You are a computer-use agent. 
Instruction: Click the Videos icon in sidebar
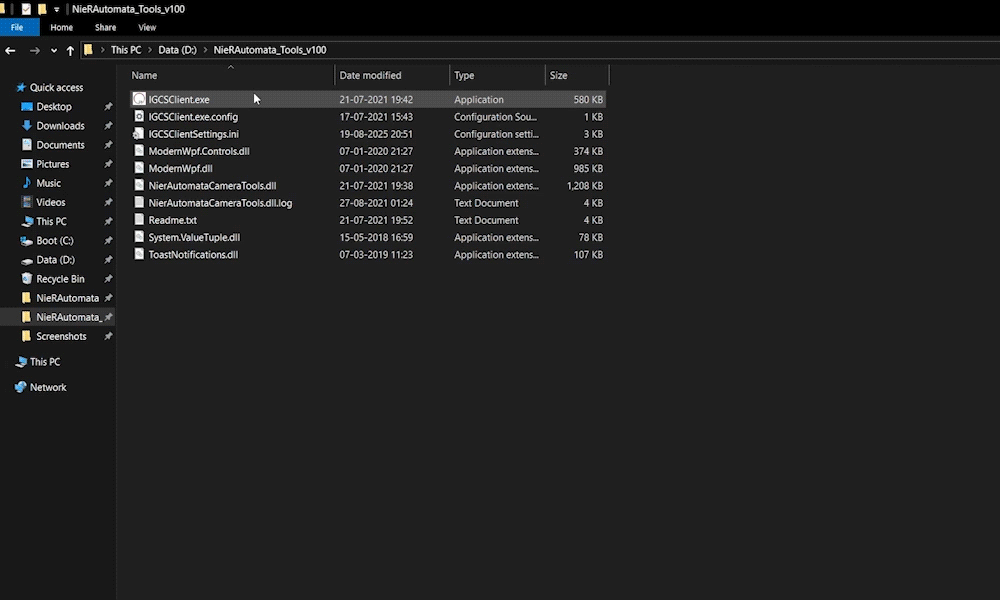(x=27, y=202)
